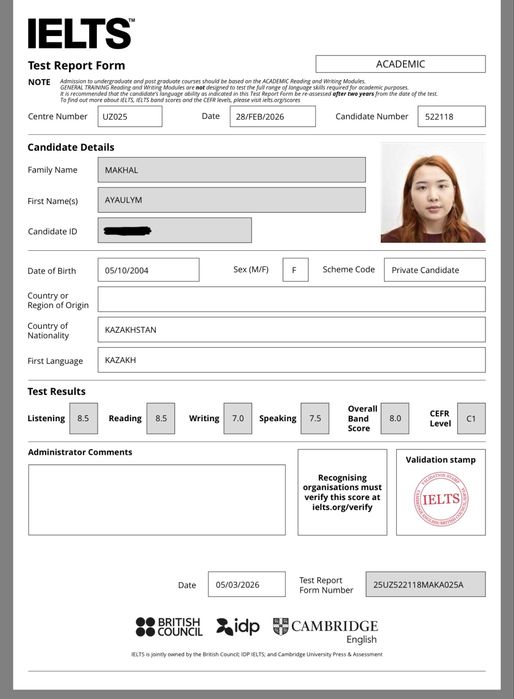Click the Country of Nationality field KAZAKHSTAN

tap(292, 330)
